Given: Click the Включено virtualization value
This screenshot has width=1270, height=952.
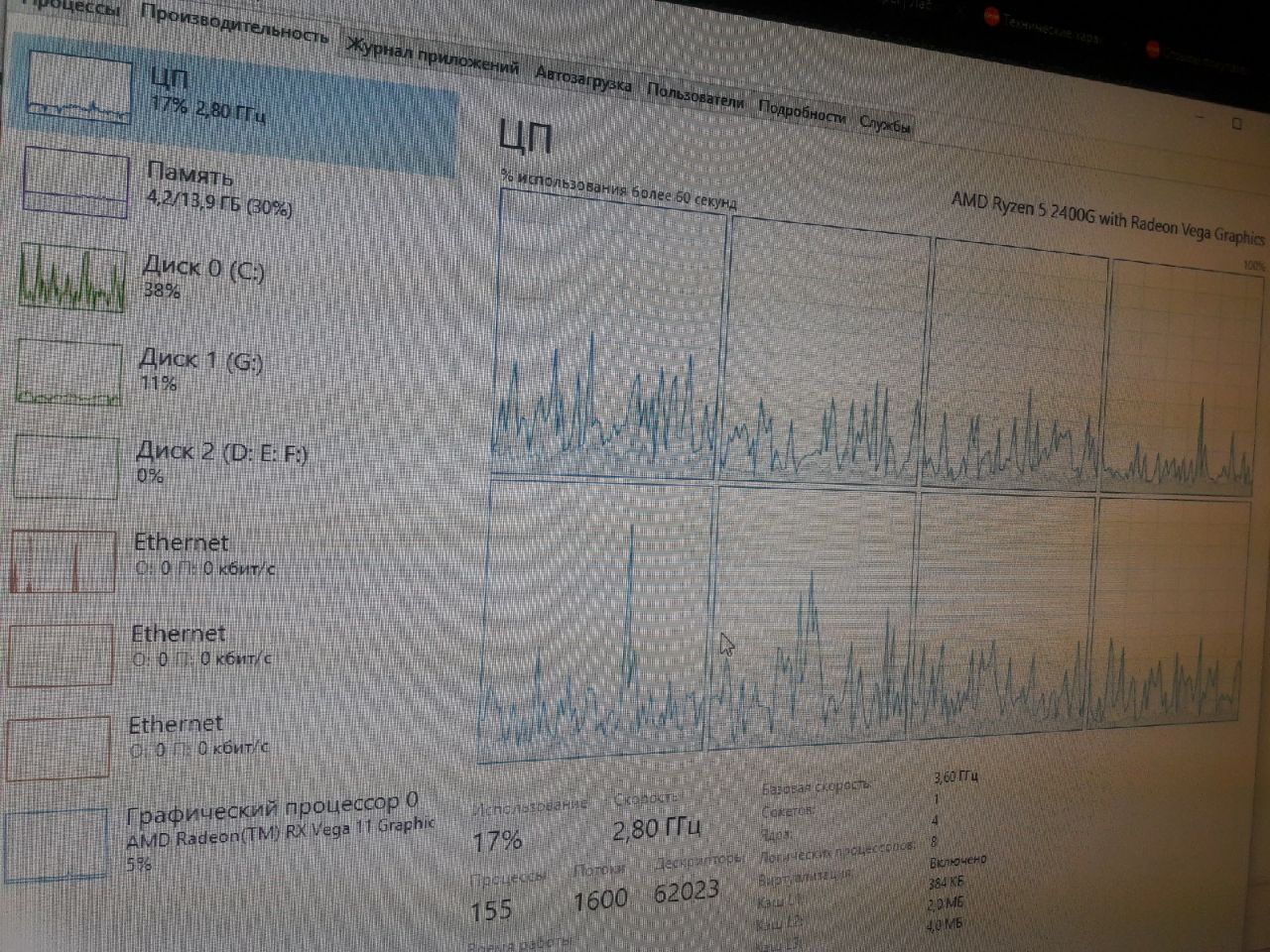Looking at the screenshot, I should point(957,861).
